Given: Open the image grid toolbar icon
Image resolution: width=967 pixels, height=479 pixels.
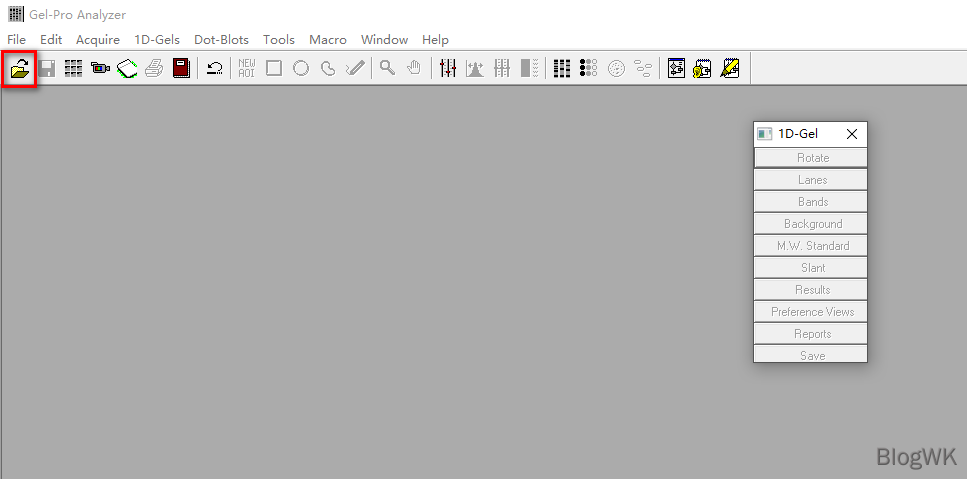Looking at the screenshot, I should 73,68.
